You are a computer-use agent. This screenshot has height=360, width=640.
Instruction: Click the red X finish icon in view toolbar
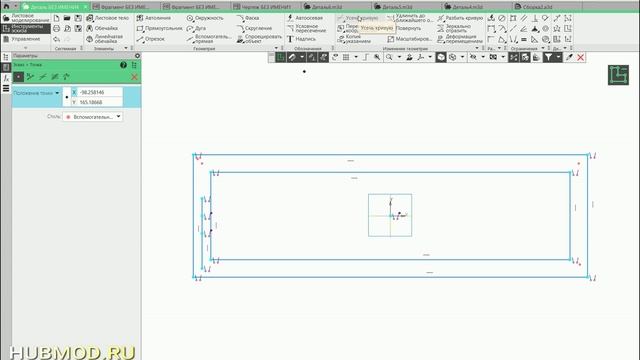(580, 58)
